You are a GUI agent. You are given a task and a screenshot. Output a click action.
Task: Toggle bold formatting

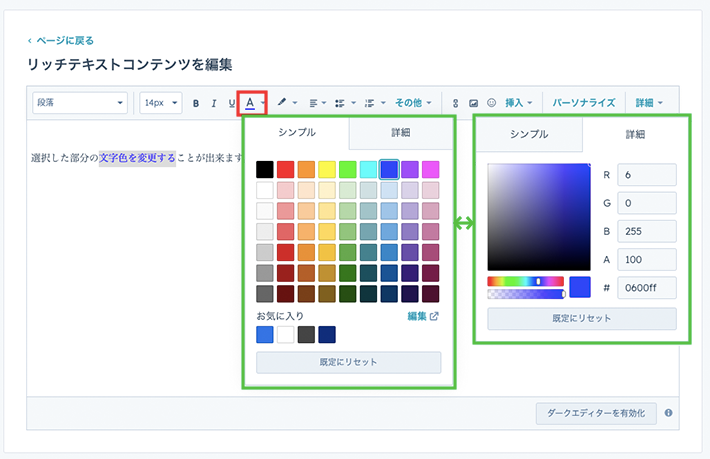[x=196, y=103]
